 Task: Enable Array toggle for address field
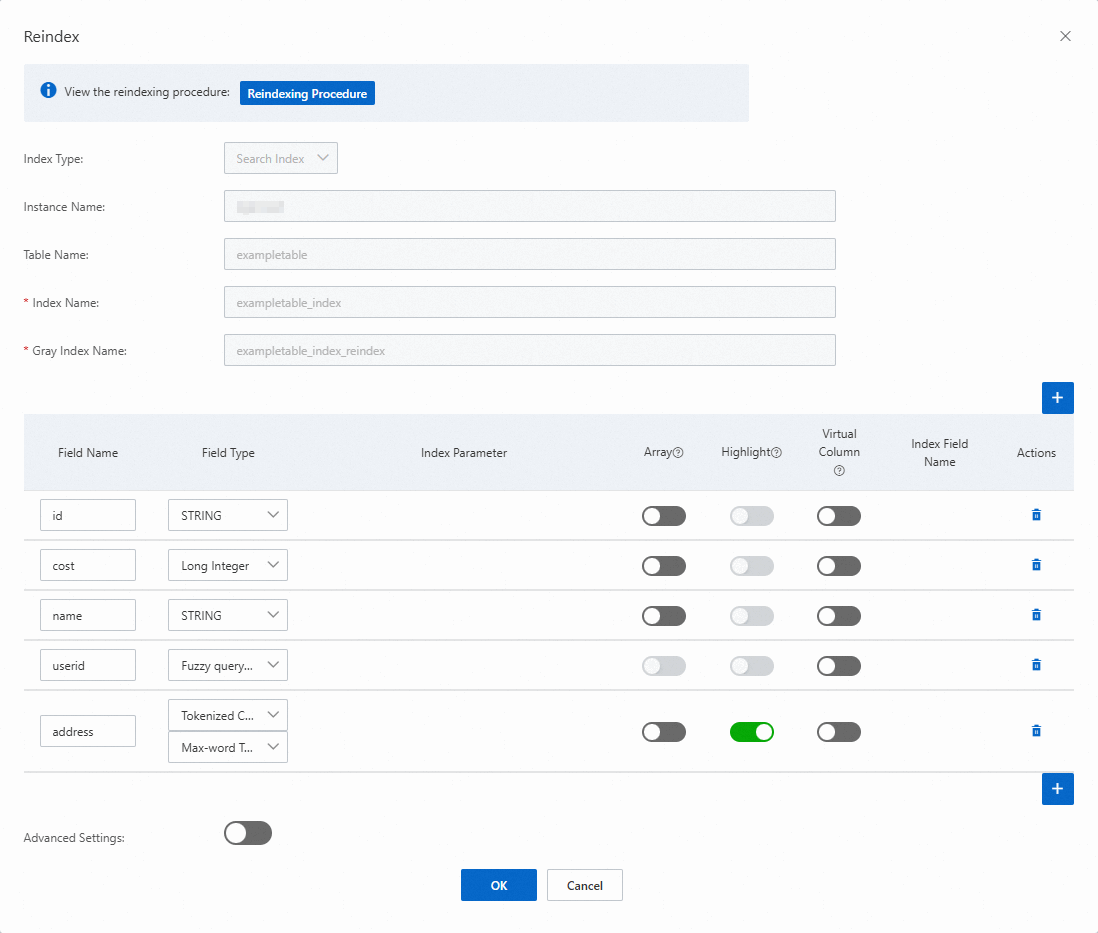click(x=664, y=732)
